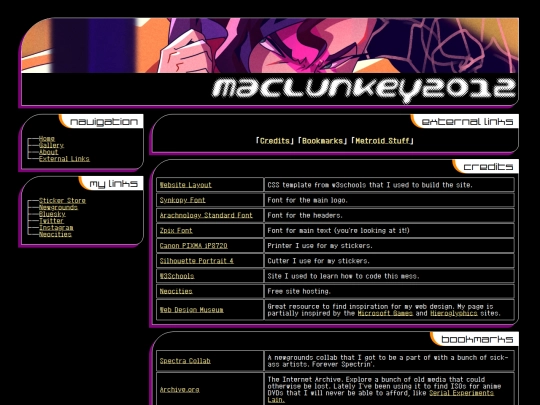Select 'Font for main text' description cell
540x405 pixels.
point(389,230)
